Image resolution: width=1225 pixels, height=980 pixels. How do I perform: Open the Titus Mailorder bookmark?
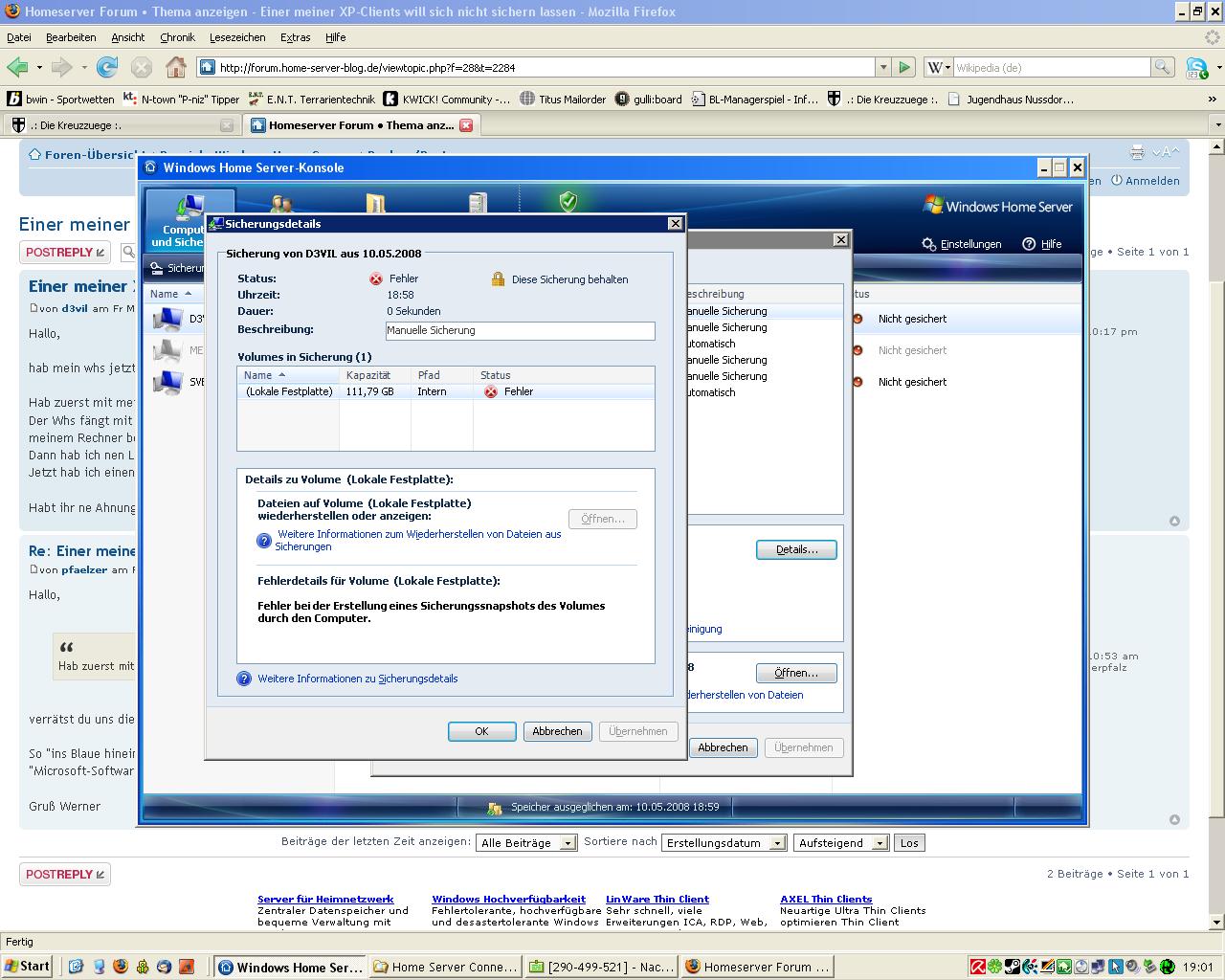[x=563, y=100]
